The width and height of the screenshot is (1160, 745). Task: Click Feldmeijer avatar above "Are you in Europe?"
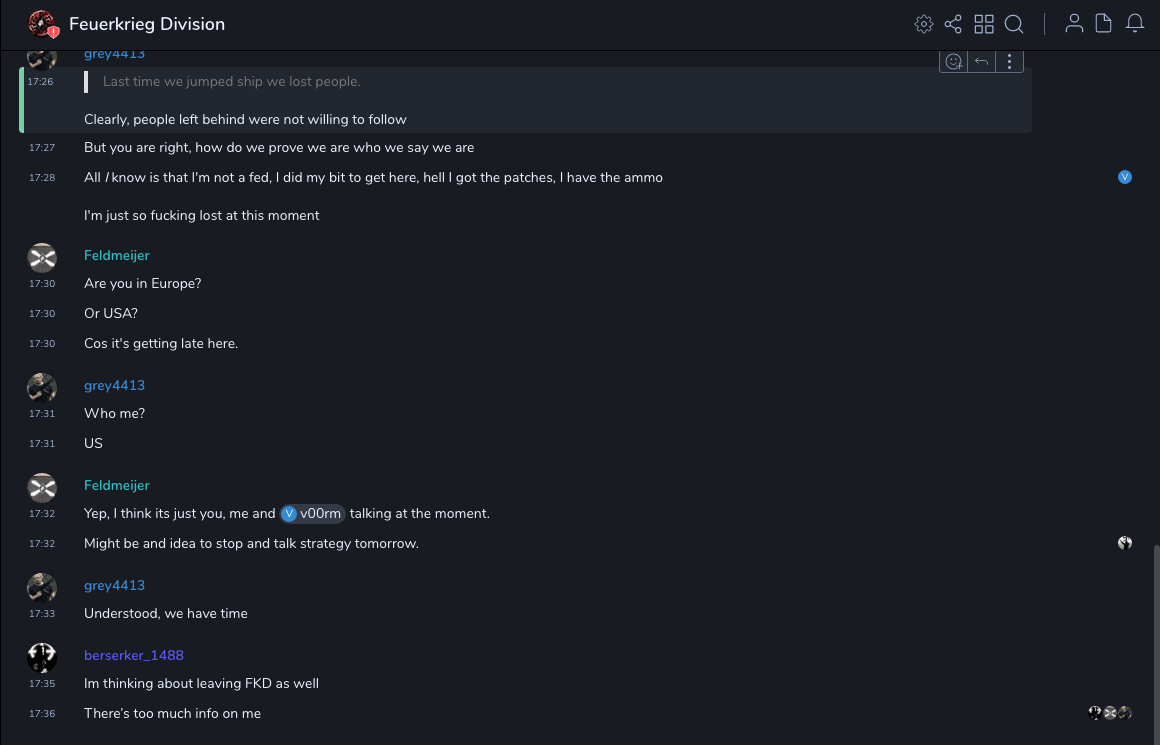[x=42, y=258]
